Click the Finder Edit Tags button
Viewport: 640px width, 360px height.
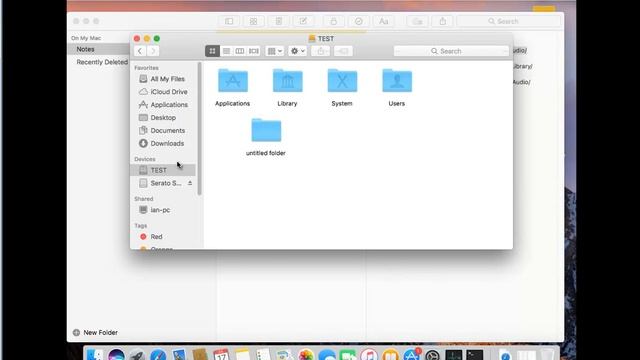343,51
